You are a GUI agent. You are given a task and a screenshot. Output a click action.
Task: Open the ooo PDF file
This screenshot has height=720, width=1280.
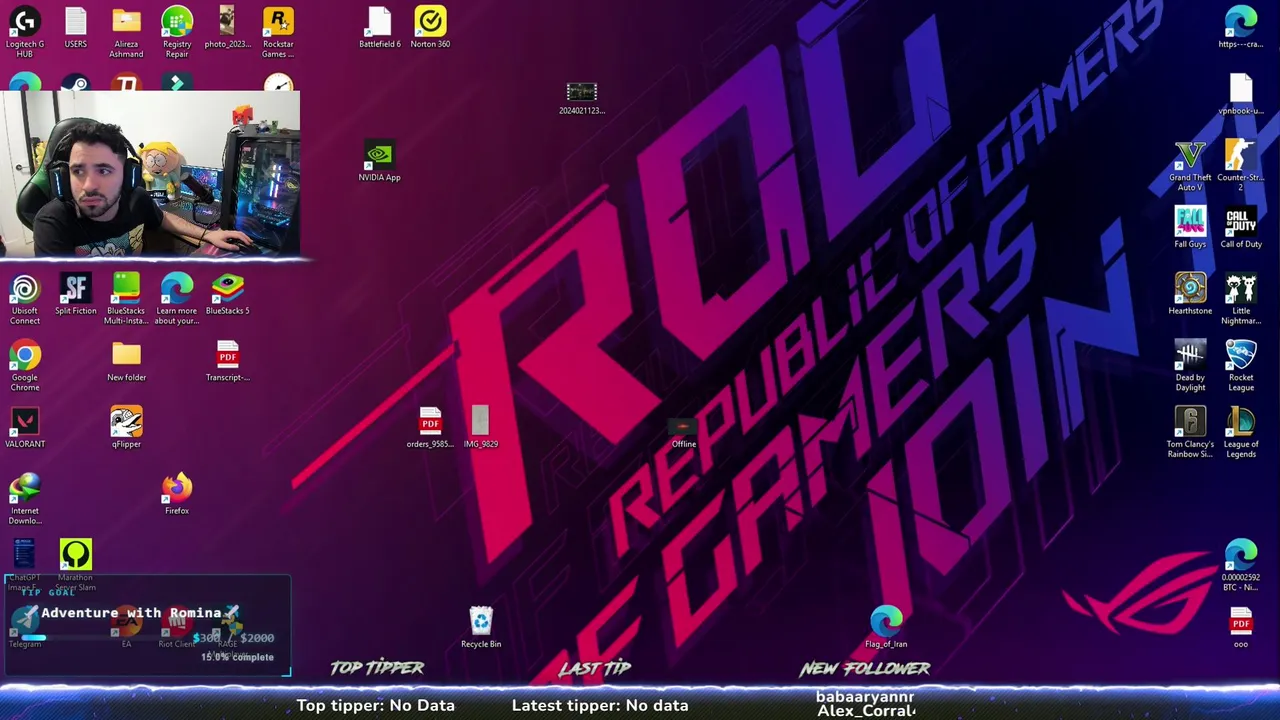1241,628
